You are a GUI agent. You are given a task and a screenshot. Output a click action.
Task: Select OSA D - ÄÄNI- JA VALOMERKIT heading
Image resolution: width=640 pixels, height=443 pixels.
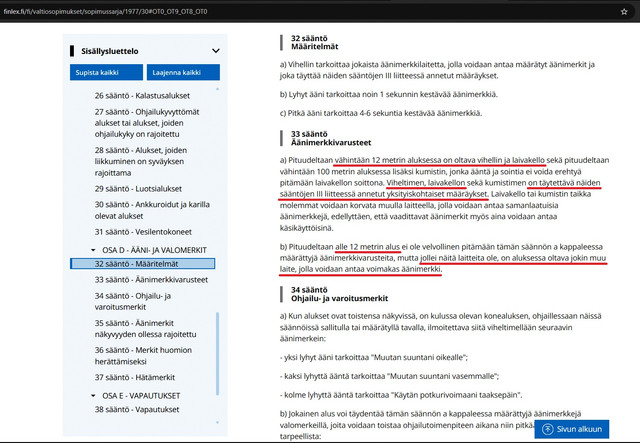coord(154,250)
